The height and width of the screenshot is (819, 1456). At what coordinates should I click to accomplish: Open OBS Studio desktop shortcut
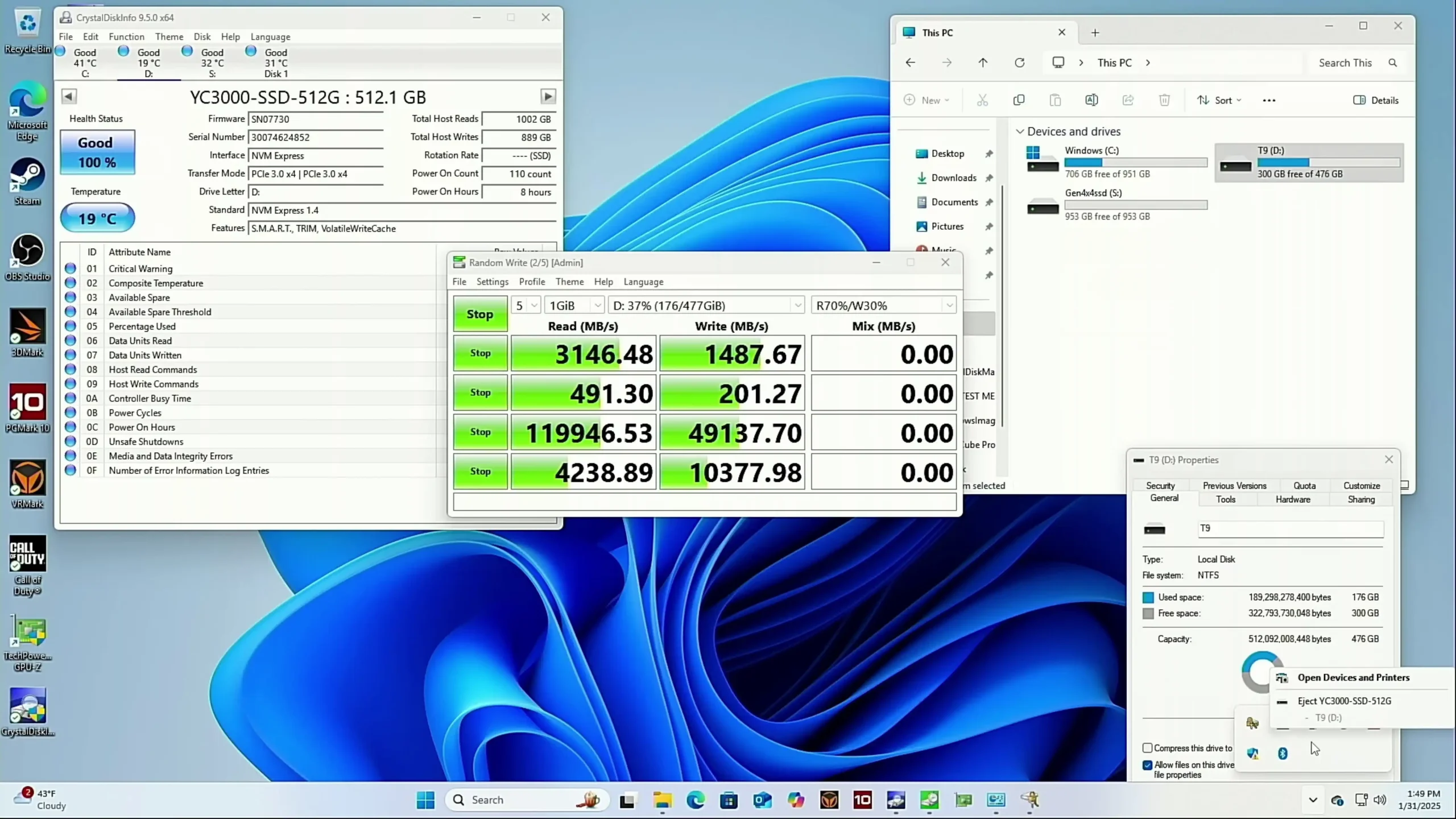click(27, 258)
